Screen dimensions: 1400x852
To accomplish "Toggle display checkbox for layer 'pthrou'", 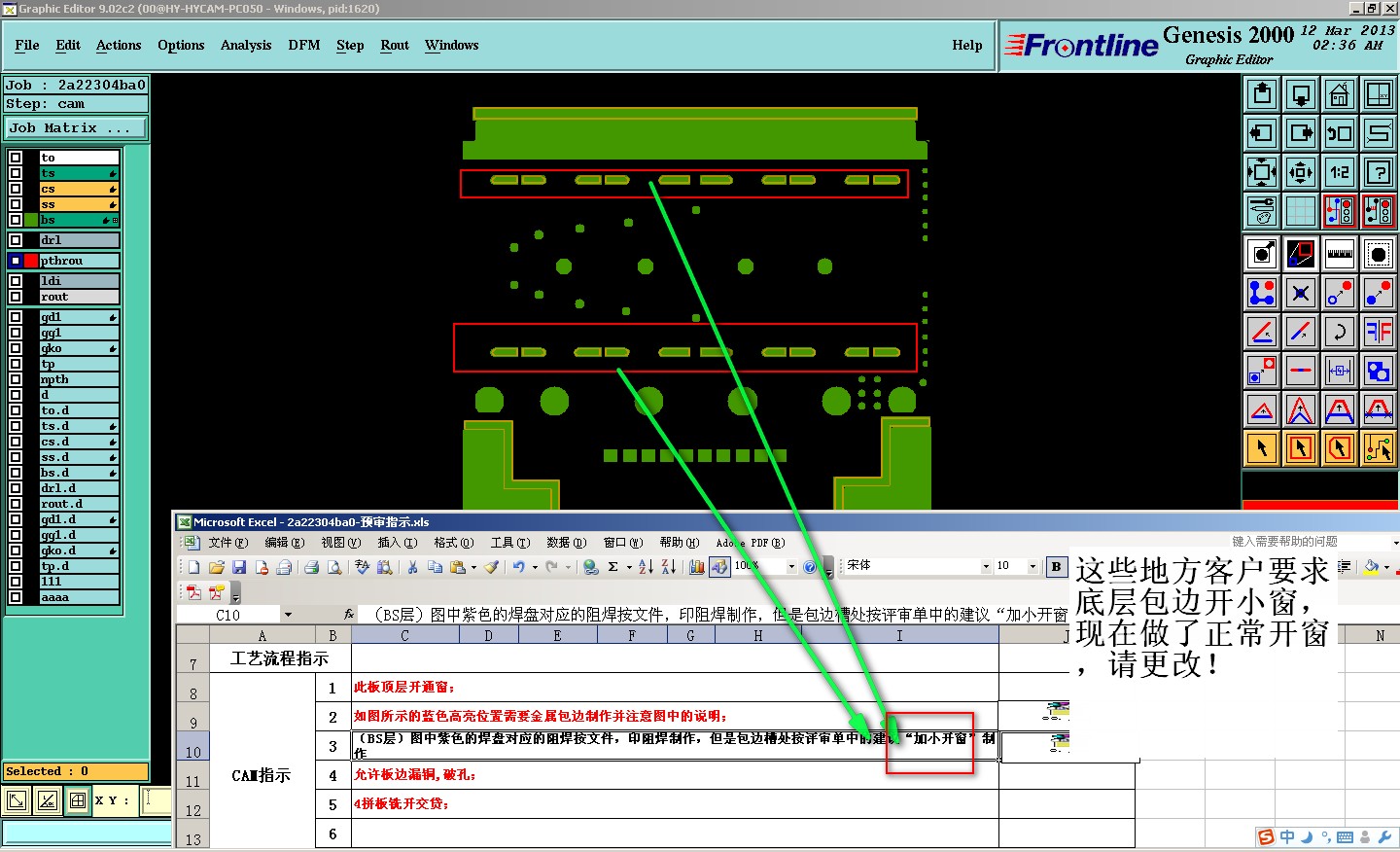I will click(x=16, y=261).
